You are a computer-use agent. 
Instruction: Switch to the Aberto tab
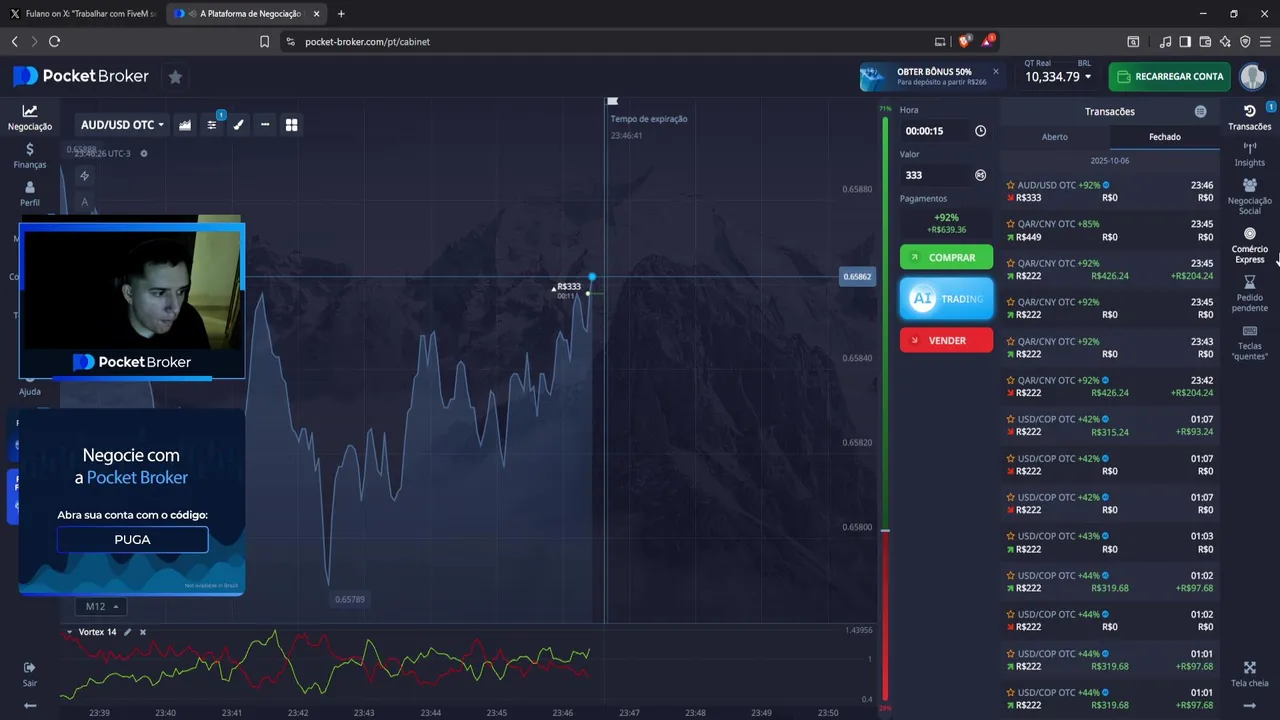pyautogui.click(x=1055, y=137)
